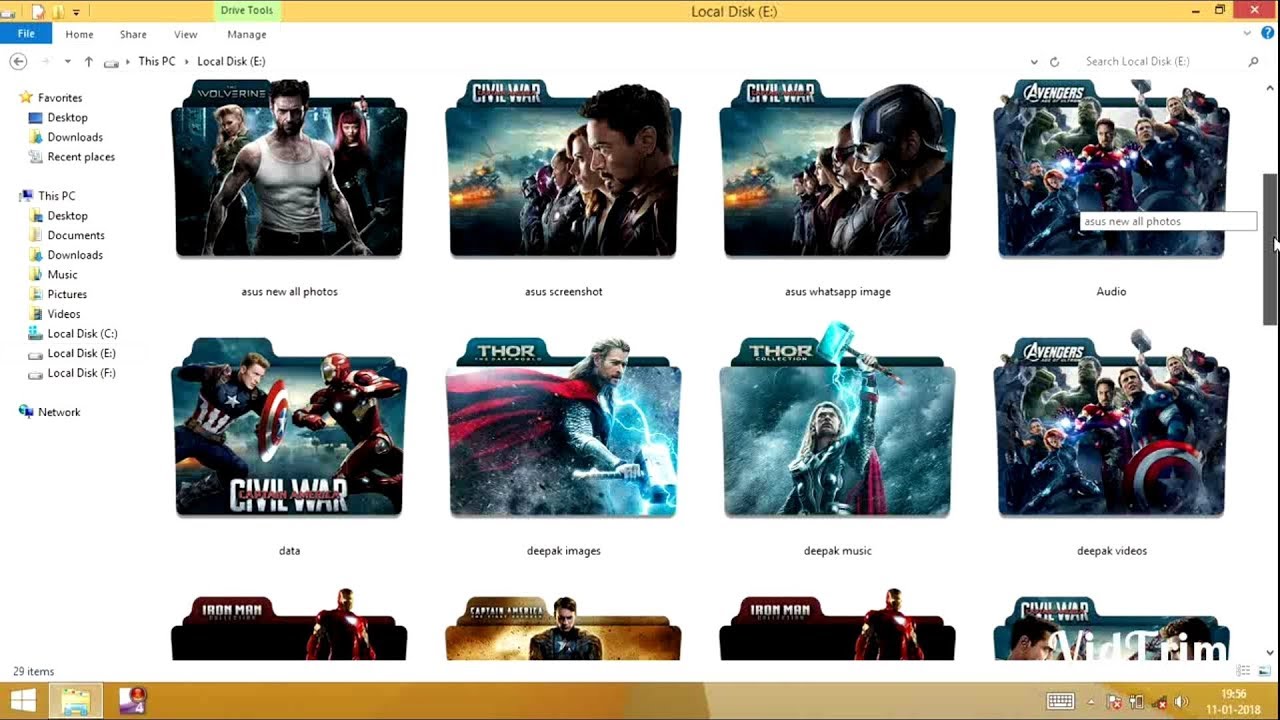
Task: Click the filename rename field showing asus new all photos
Action: [x=1167, y=221]
